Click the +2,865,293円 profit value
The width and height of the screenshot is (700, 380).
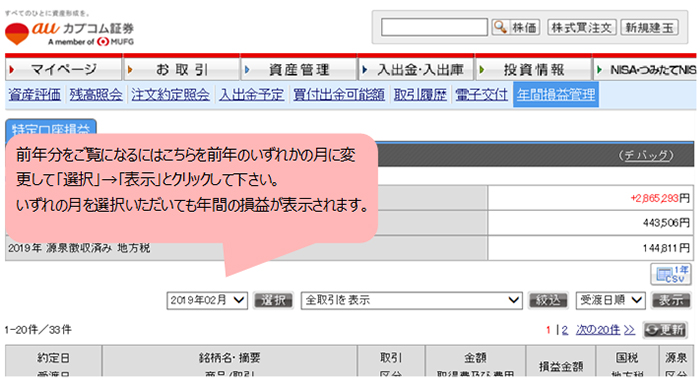(660, 198)
